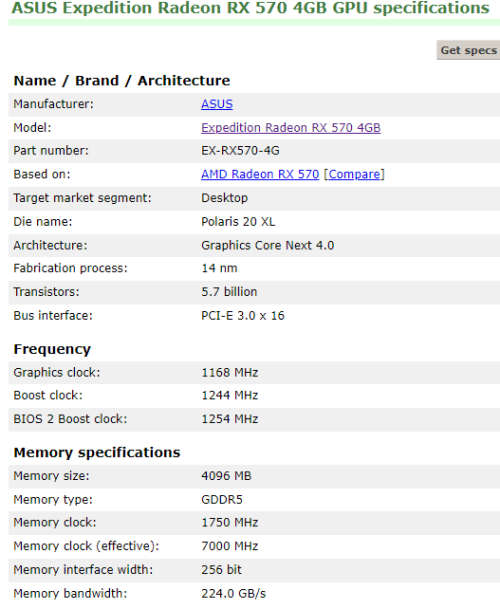Click the Compare link

354,174
